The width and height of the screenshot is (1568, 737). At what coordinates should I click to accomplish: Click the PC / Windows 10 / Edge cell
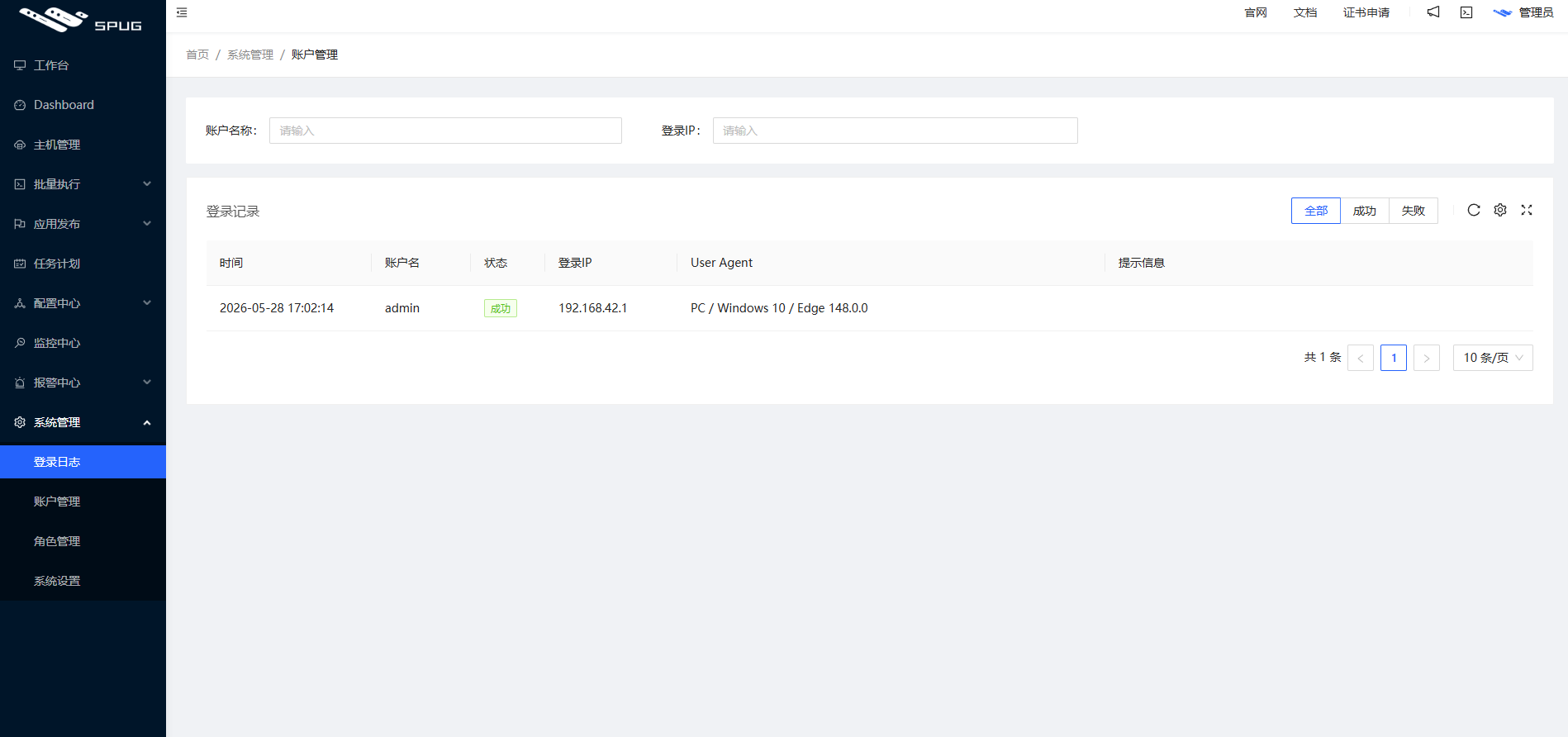coord(779,308)
